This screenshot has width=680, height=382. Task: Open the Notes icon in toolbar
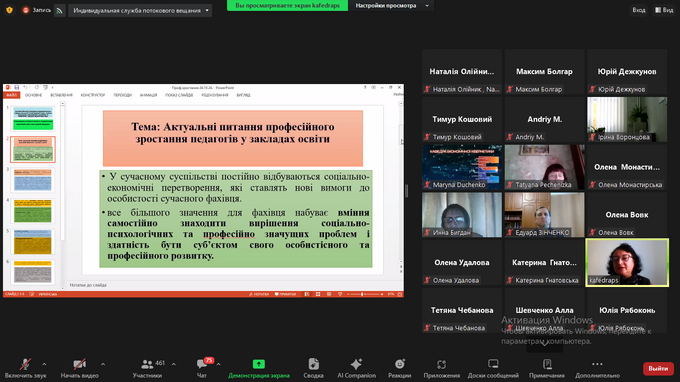[547, 364]
